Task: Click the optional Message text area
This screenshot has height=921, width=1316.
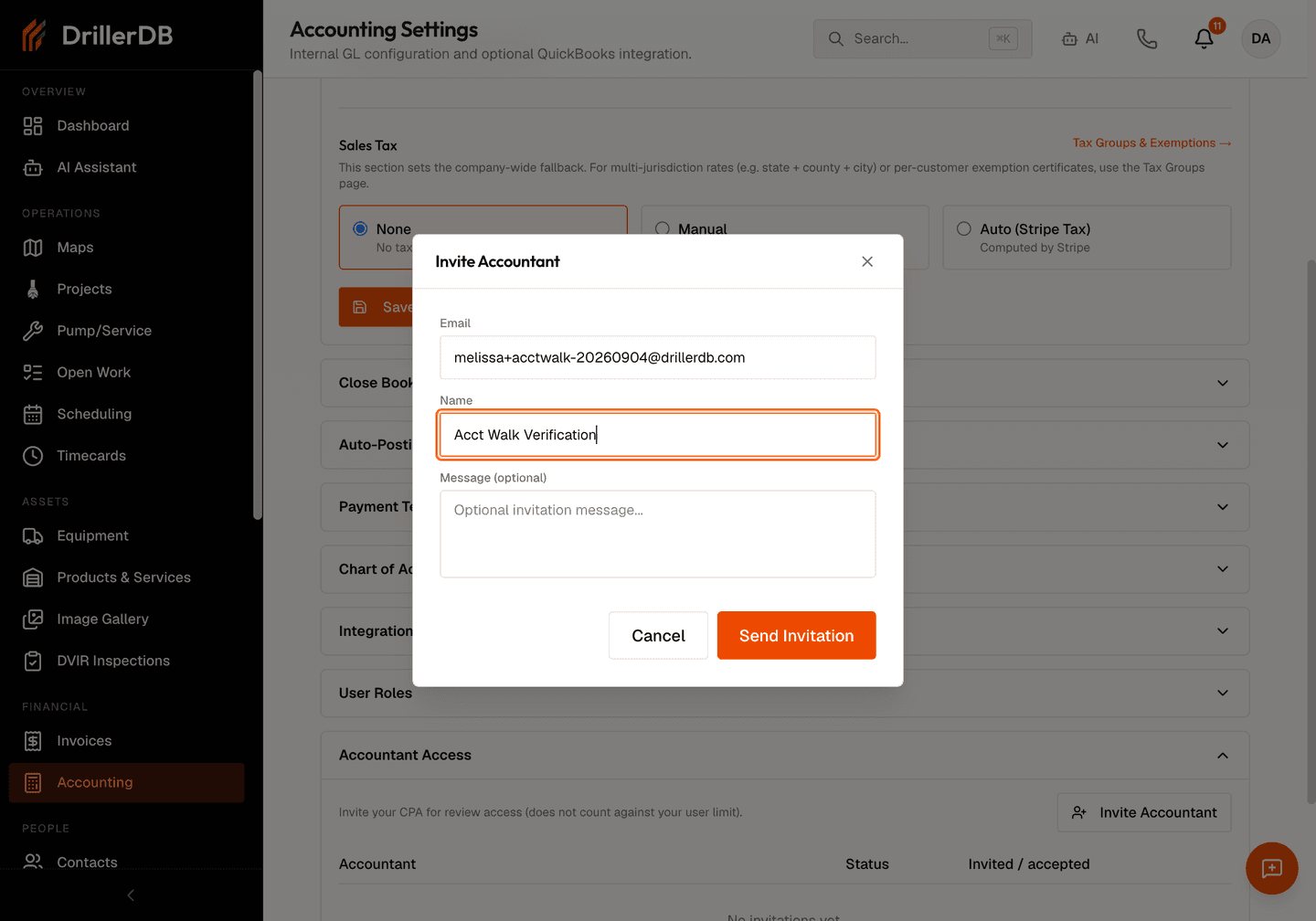Action: pyautogui.click(x=658, y=535)
